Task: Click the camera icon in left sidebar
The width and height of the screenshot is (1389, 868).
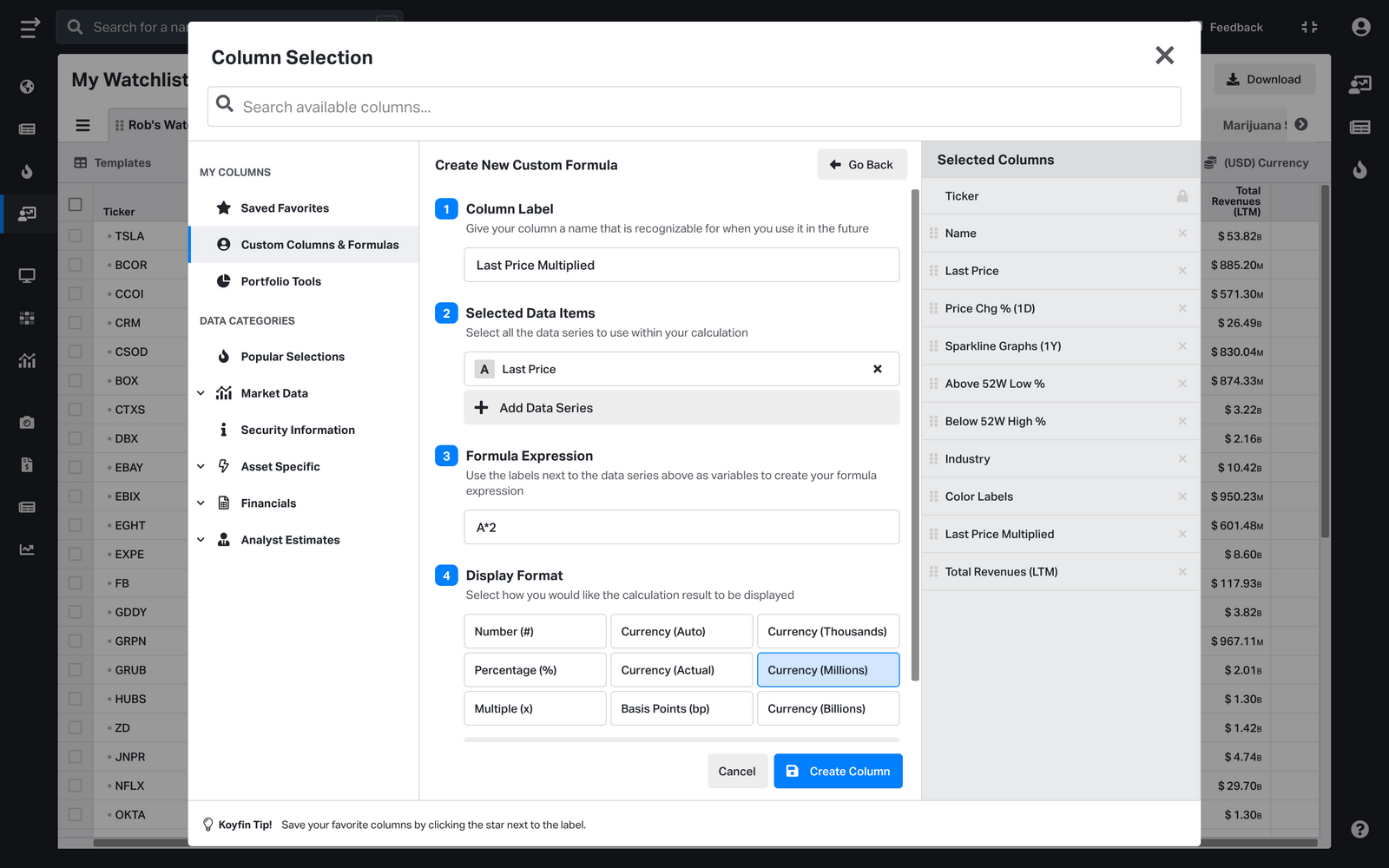Action: 27,422
